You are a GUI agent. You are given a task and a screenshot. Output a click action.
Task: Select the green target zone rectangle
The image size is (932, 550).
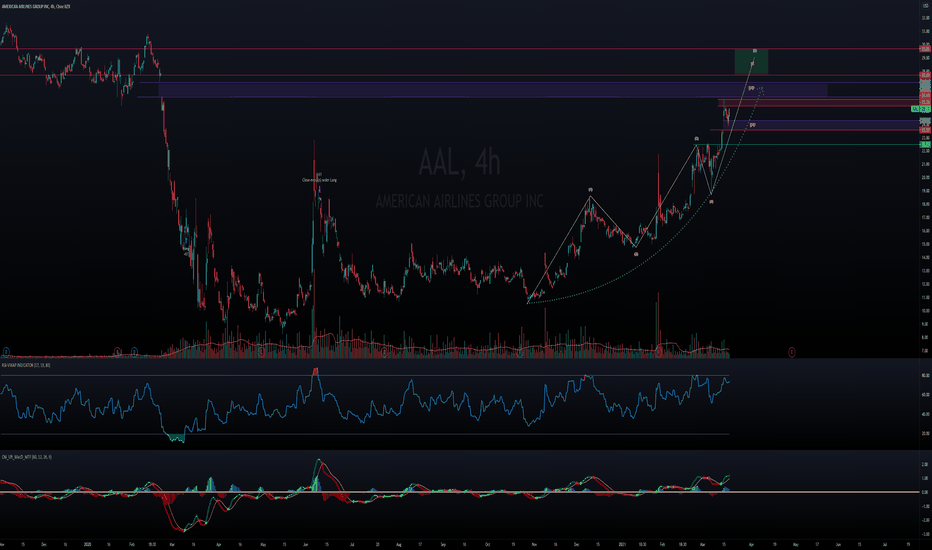click(x=751, y=62)
